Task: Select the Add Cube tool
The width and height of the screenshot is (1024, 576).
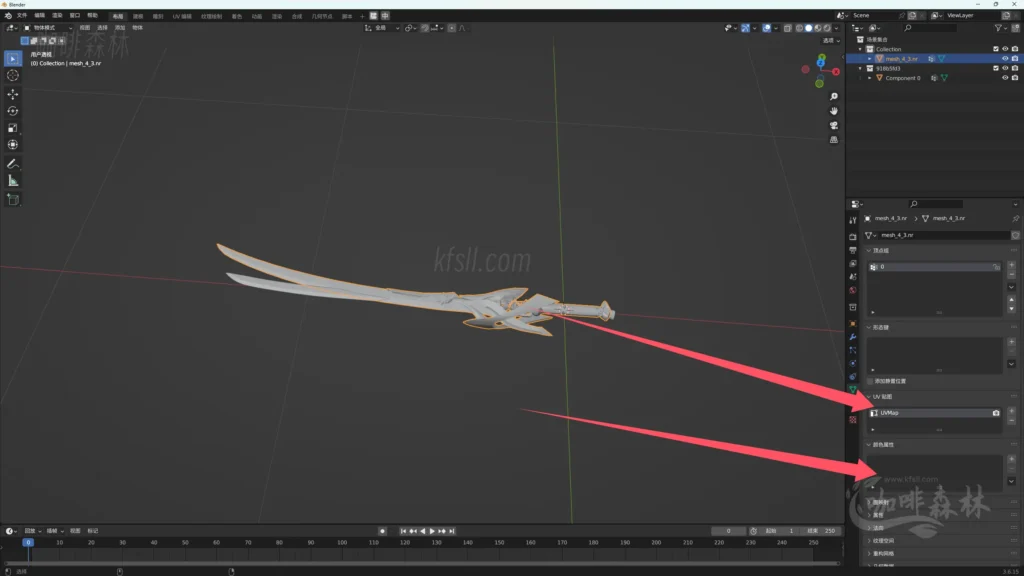Action: pyautogui.click(x=13, y=199)
